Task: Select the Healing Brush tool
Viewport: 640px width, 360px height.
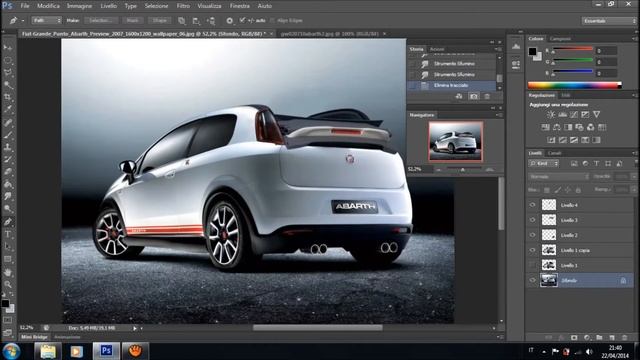Action: click(x=8, y=122)
